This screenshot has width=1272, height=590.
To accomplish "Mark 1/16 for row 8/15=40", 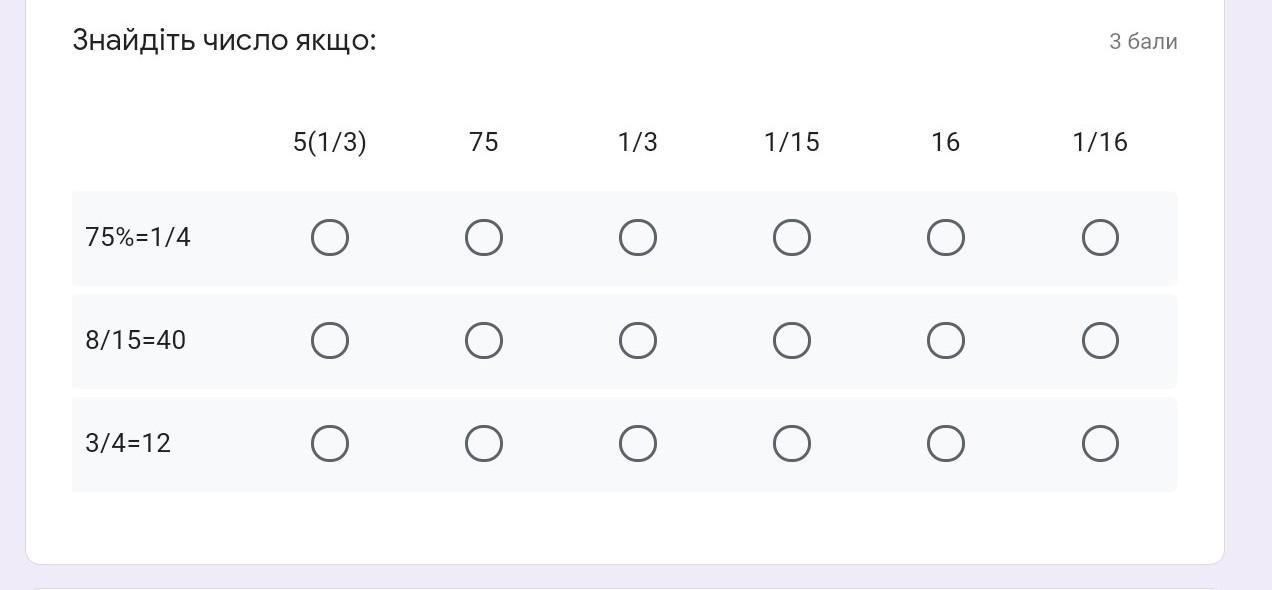I will click(x=1100, y=341).
